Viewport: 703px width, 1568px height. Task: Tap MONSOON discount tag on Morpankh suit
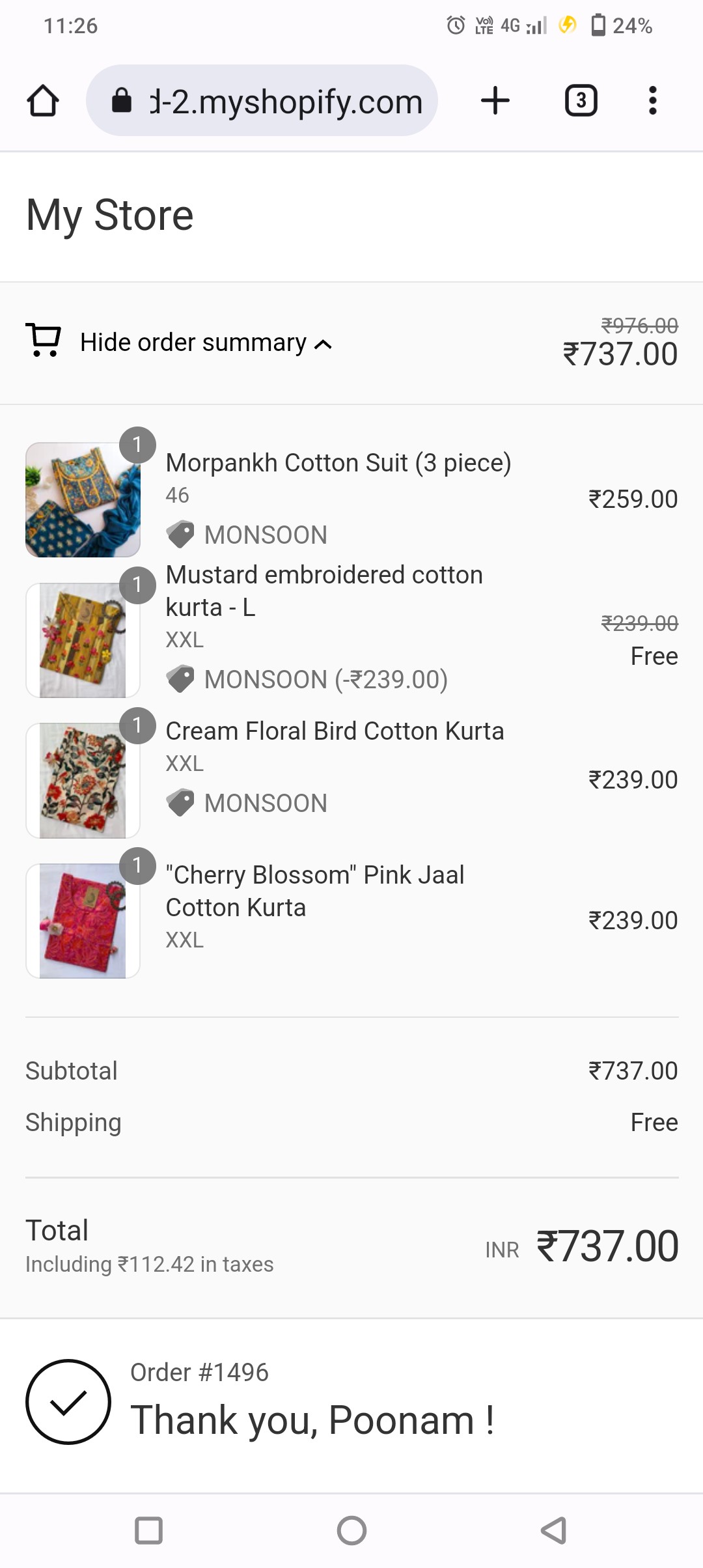point(247,535)
